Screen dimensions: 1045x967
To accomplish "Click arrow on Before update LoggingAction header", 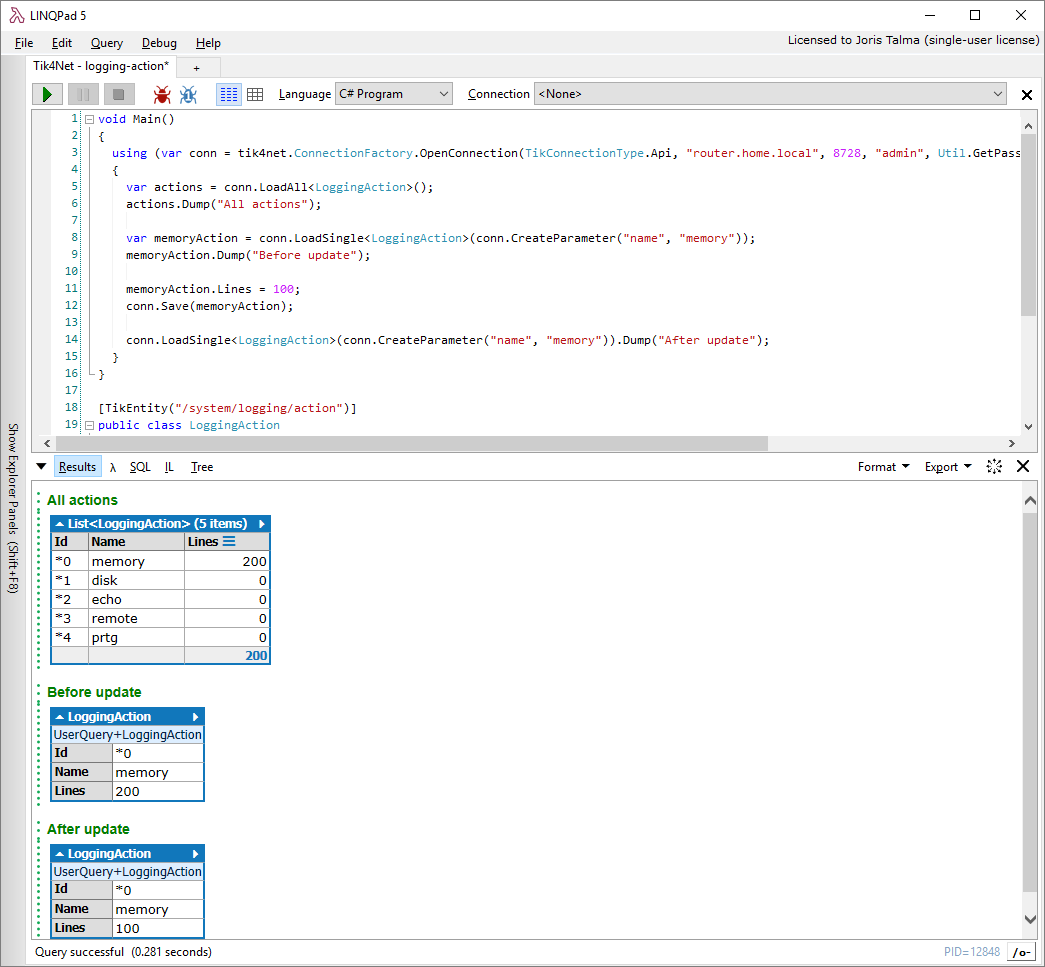I will click(x=195, y=717).
